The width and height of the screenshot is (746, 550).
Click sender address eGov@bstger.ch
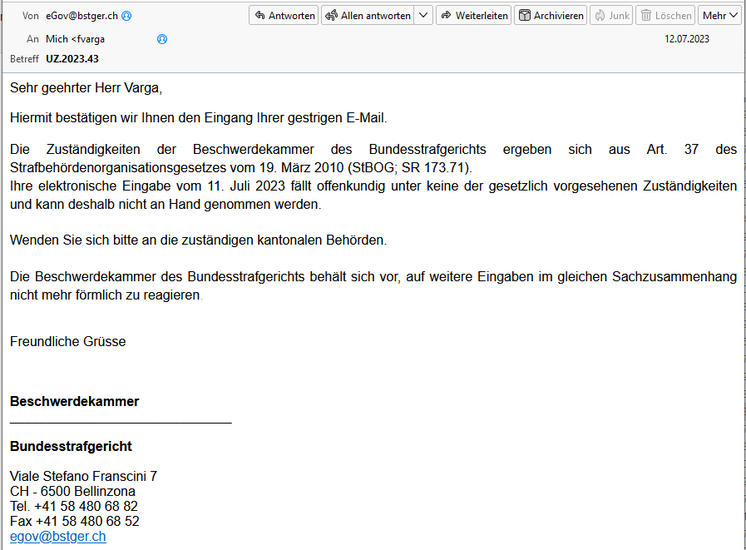(x=82, y=16)
